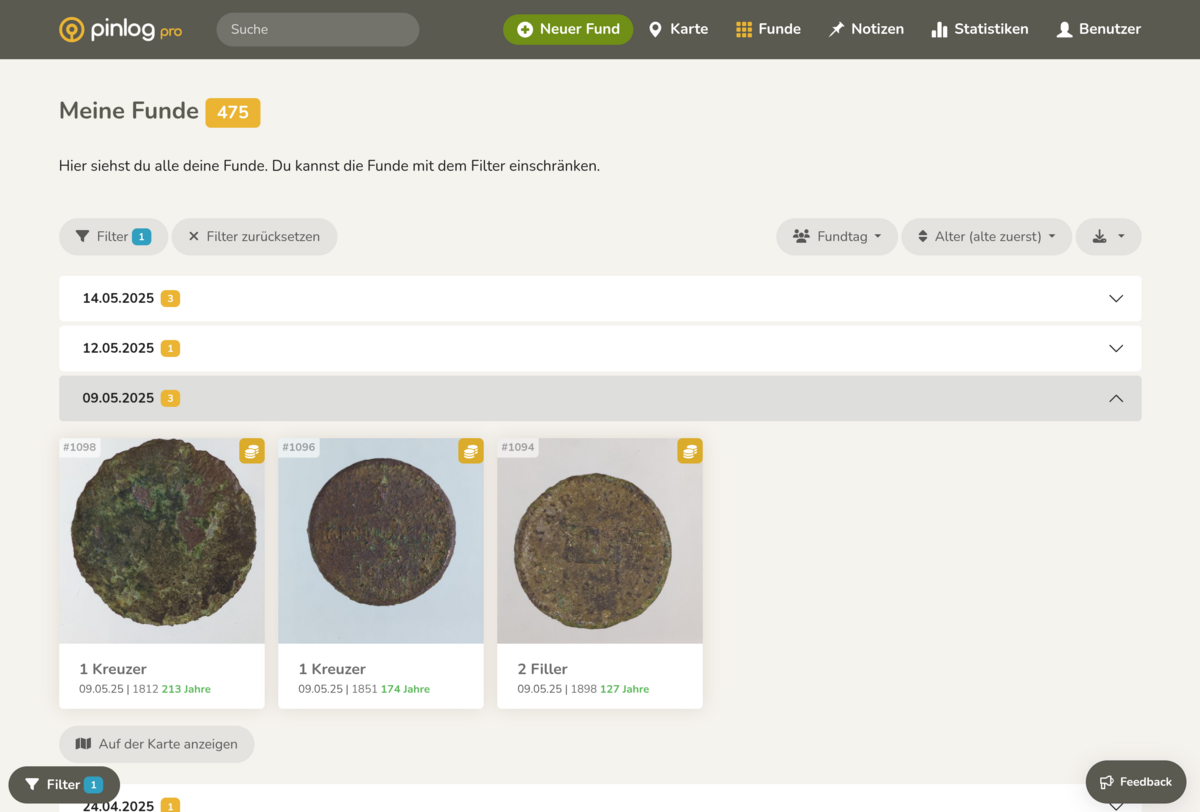Click the #1094 id label
The width and height of the screenshot is (1200, 812).
coord(518,447)
